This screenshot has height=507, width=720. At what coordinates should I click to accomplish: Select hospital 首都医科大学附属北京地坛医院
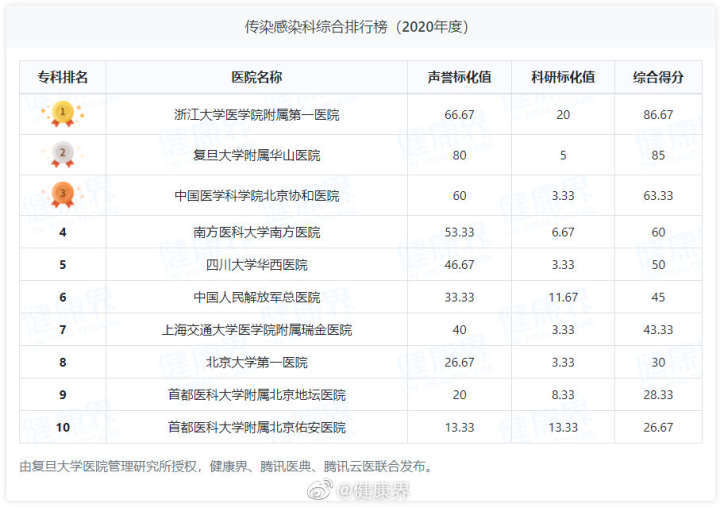coord(257,395)
